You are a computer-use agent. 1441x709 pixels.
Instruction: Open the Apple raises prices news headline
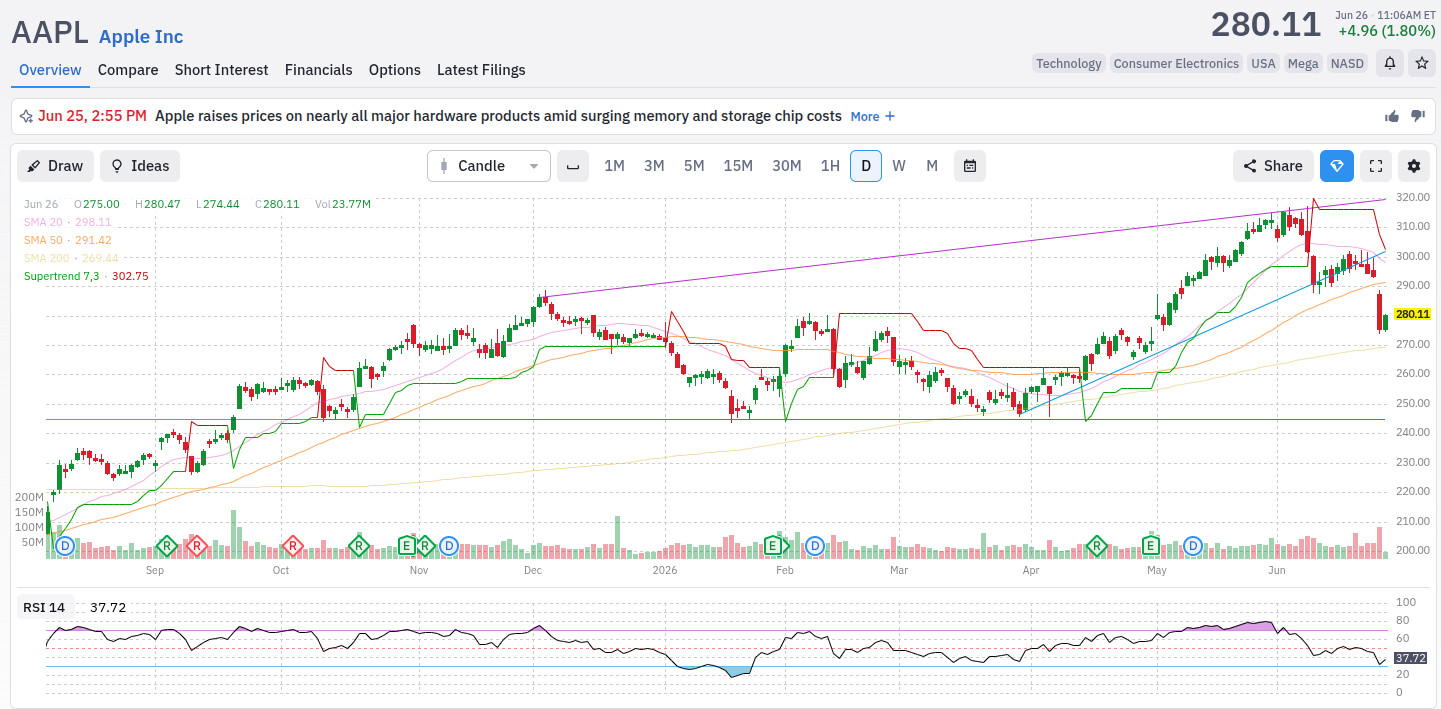coord(498,116)
